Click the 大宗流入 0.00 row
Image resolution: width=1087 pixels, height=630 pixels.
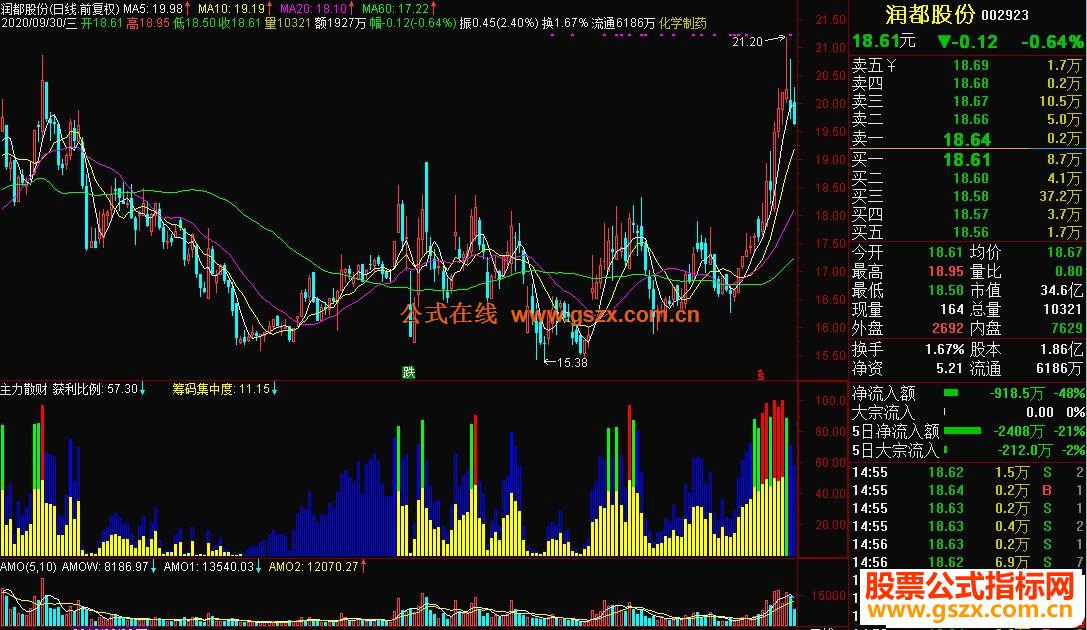[968, 412]
